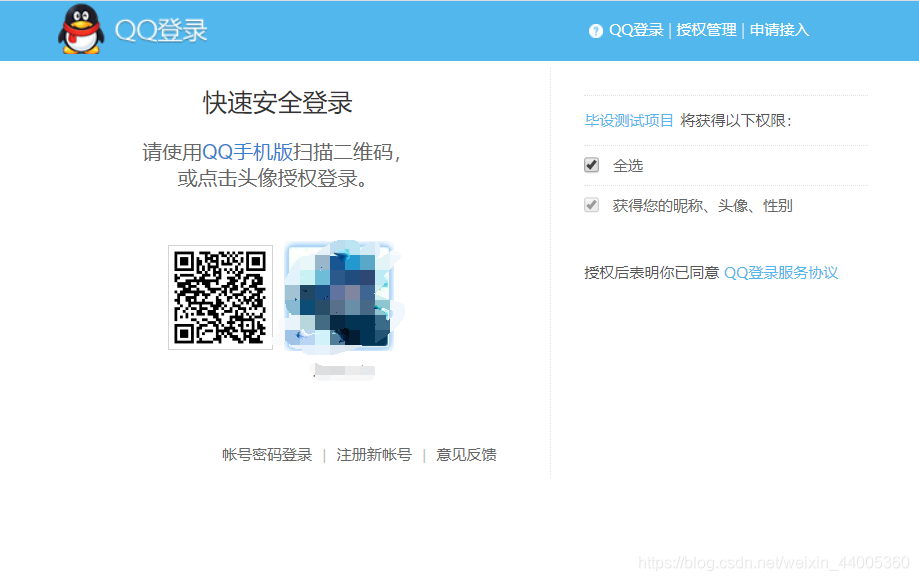Toggle 获得您的昵称、头像、性别 checkbox
This screenshot has height=581, width=919.
(x=591, y=205)
